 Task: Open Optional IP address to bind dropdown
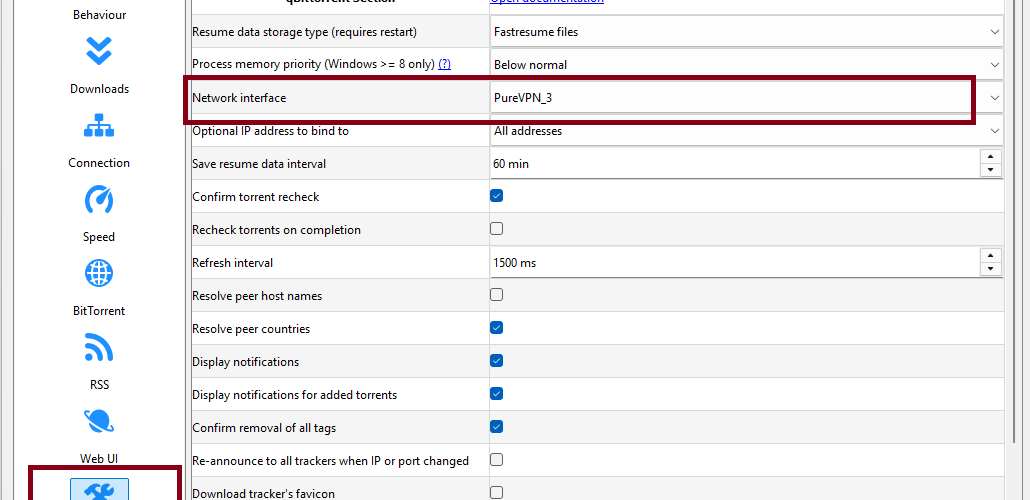(746, 131)
